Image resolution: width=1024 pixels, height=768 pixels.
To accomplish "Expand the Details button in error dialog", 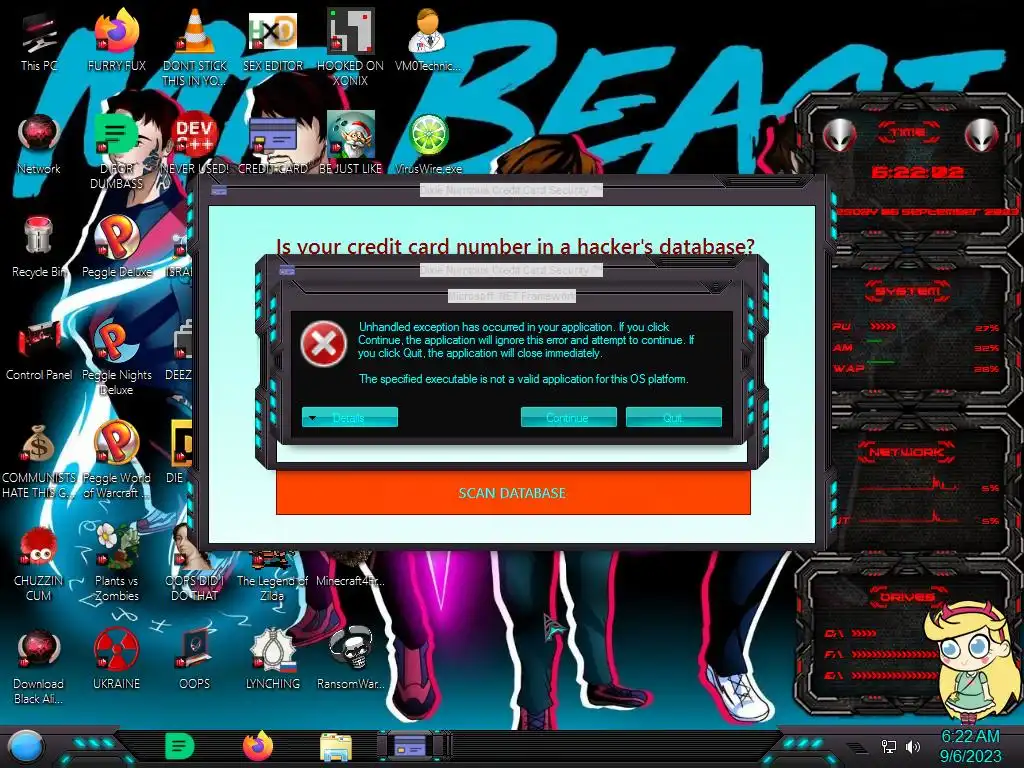I will tap(349, 417).
